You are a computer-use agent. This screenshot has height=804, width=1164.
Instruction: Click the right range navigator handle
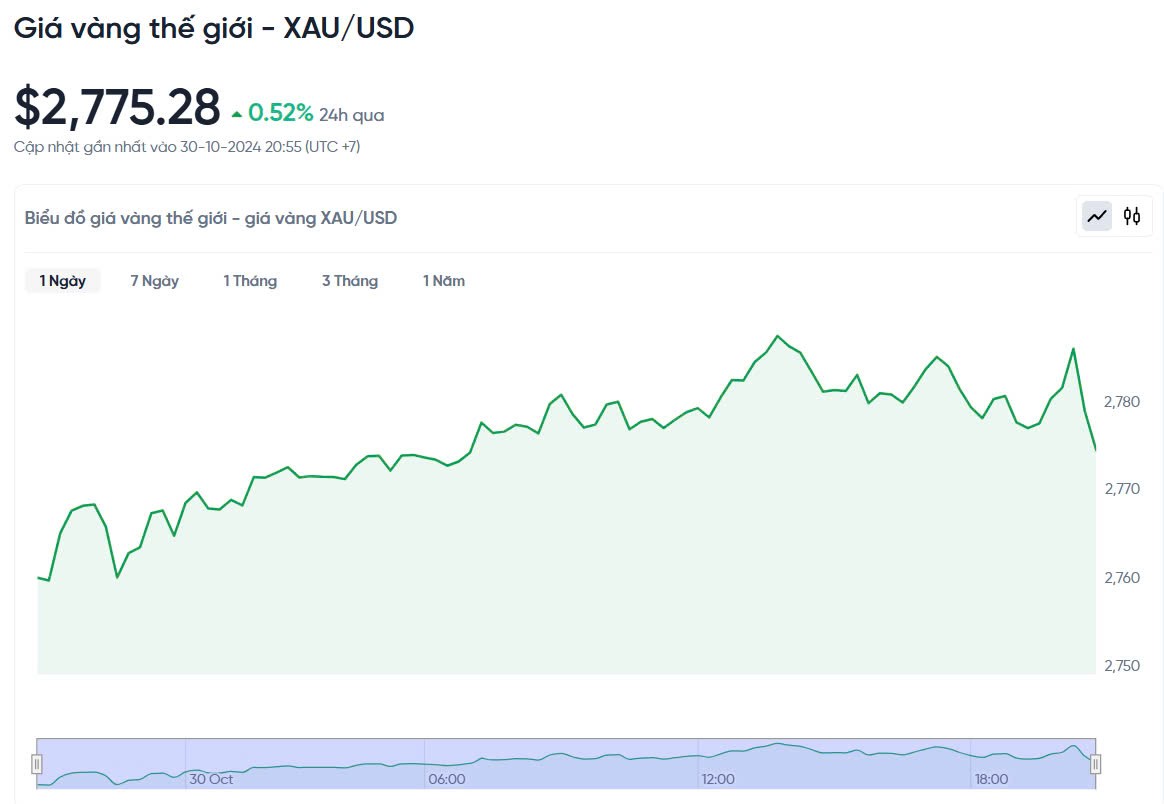(x=1095, y=764)
